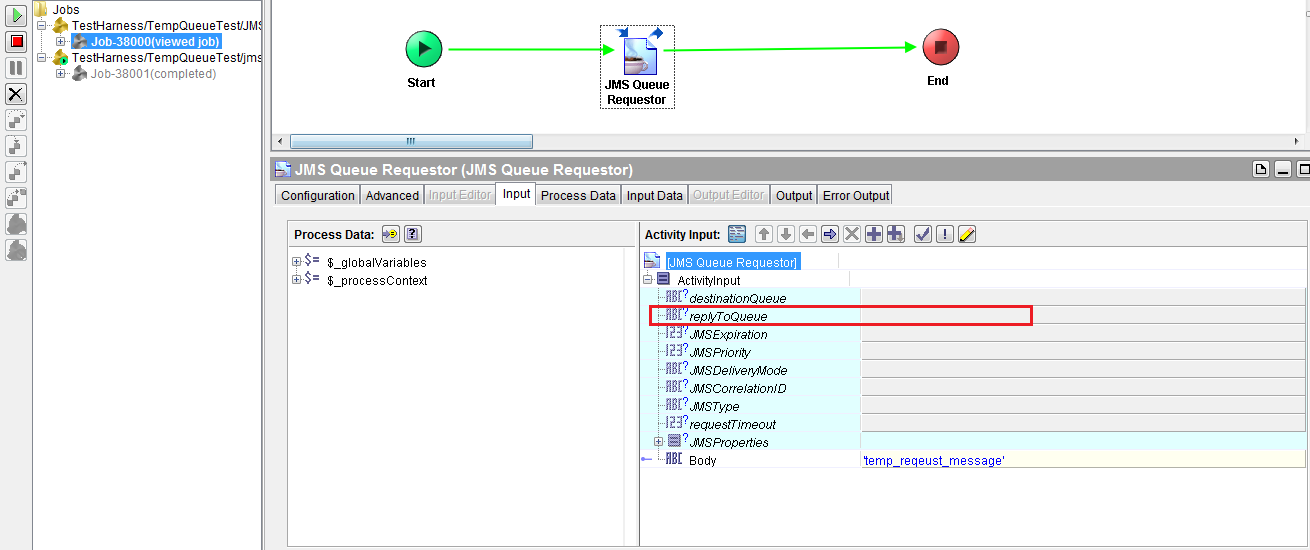
Task: Select the JMSCorrelationID input row
Action: 738,388
